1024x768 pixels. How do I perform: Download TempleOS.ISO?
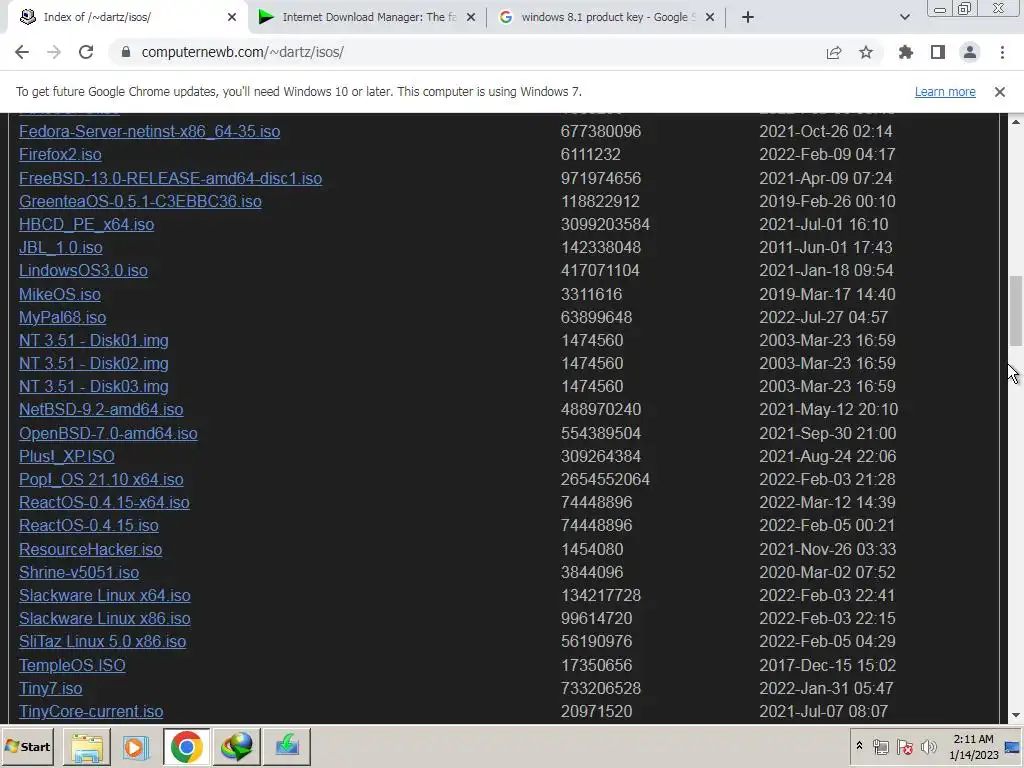tap(72, 665)
